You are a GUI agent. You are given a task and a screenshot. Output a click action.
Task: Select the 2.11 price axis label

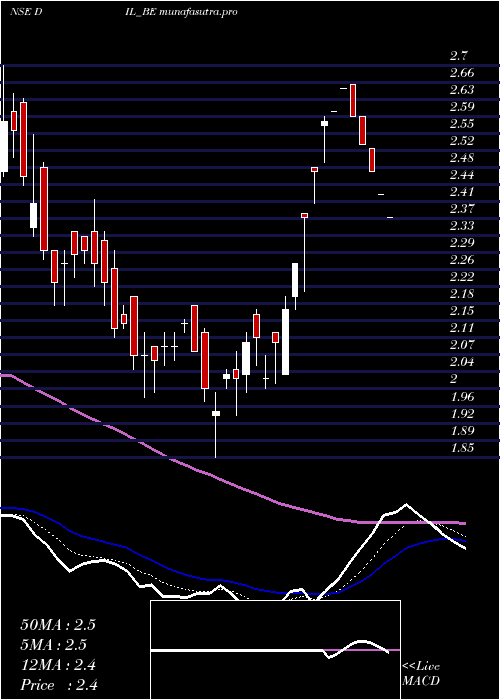point(462,328)
